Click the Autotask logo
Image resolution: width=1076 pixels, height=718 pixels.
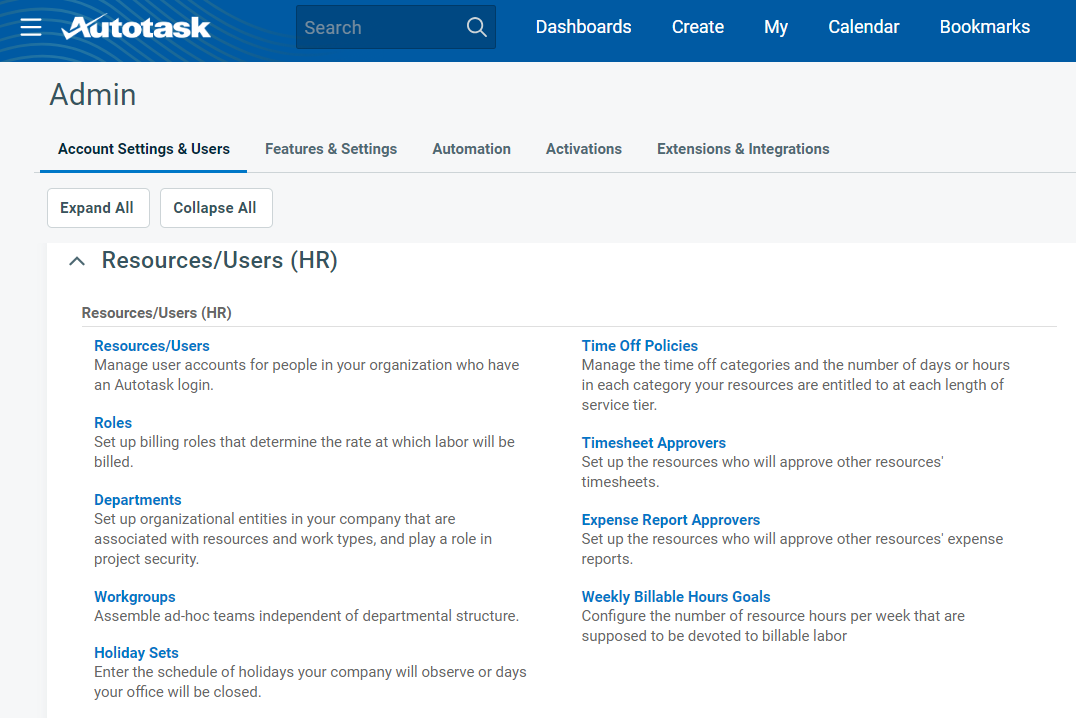136,27
